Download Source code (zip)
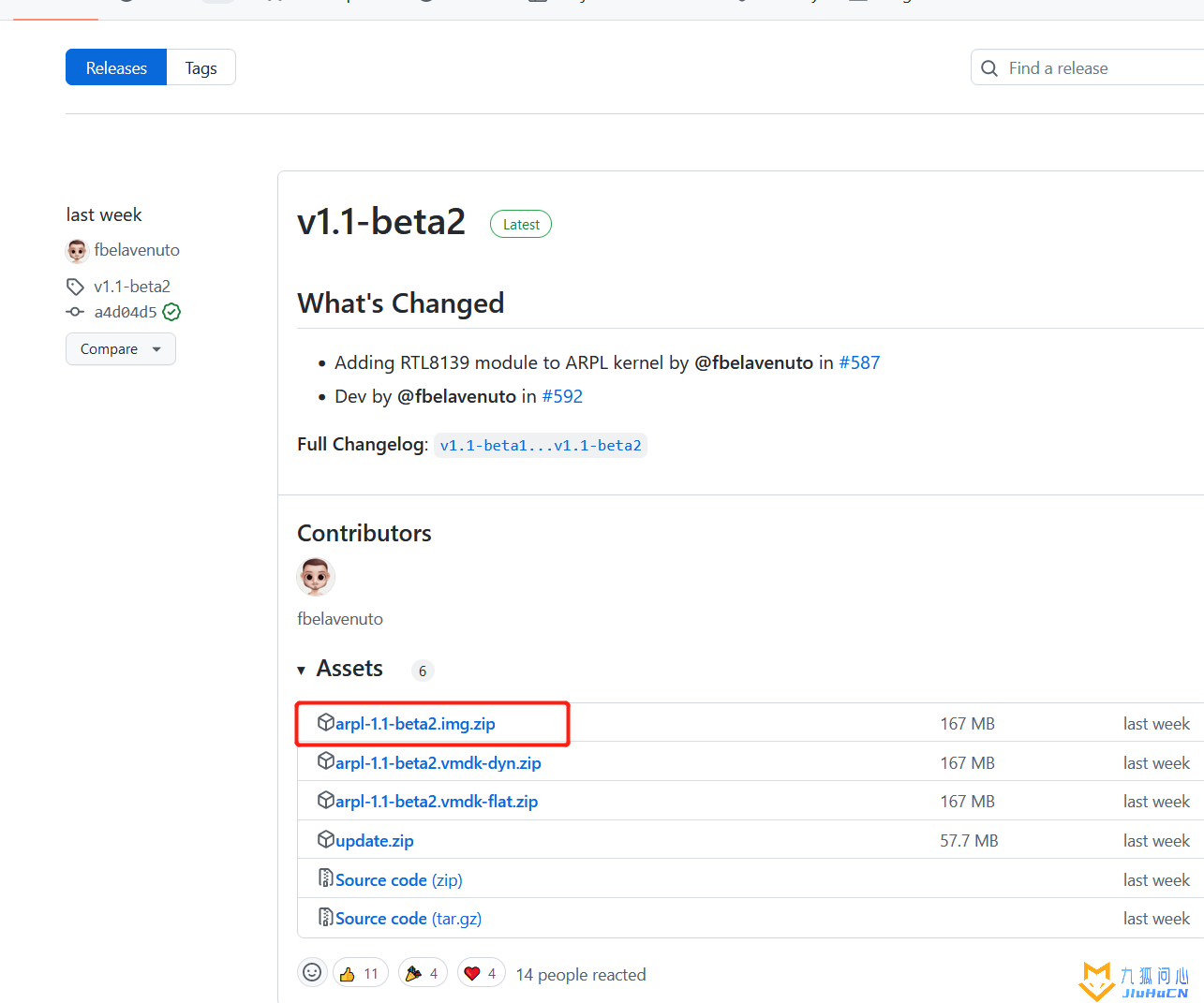The width and height of the screenshot is (1204, 1003). pos(399,880)
